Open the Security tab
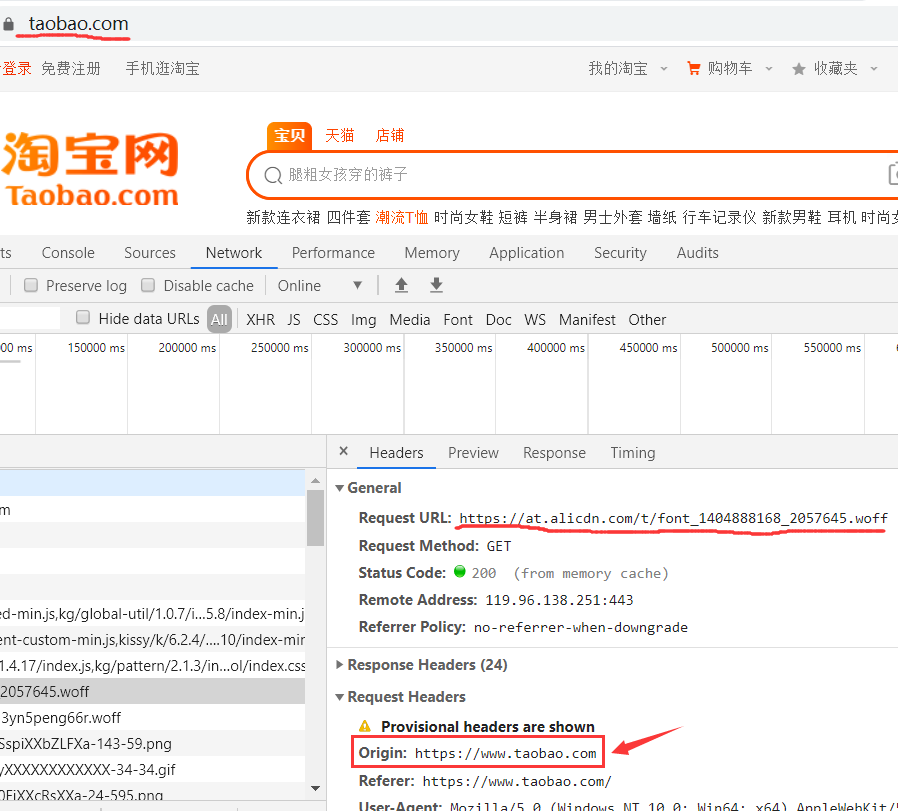This screenshot has width=898, height=811. pos(620,253)
